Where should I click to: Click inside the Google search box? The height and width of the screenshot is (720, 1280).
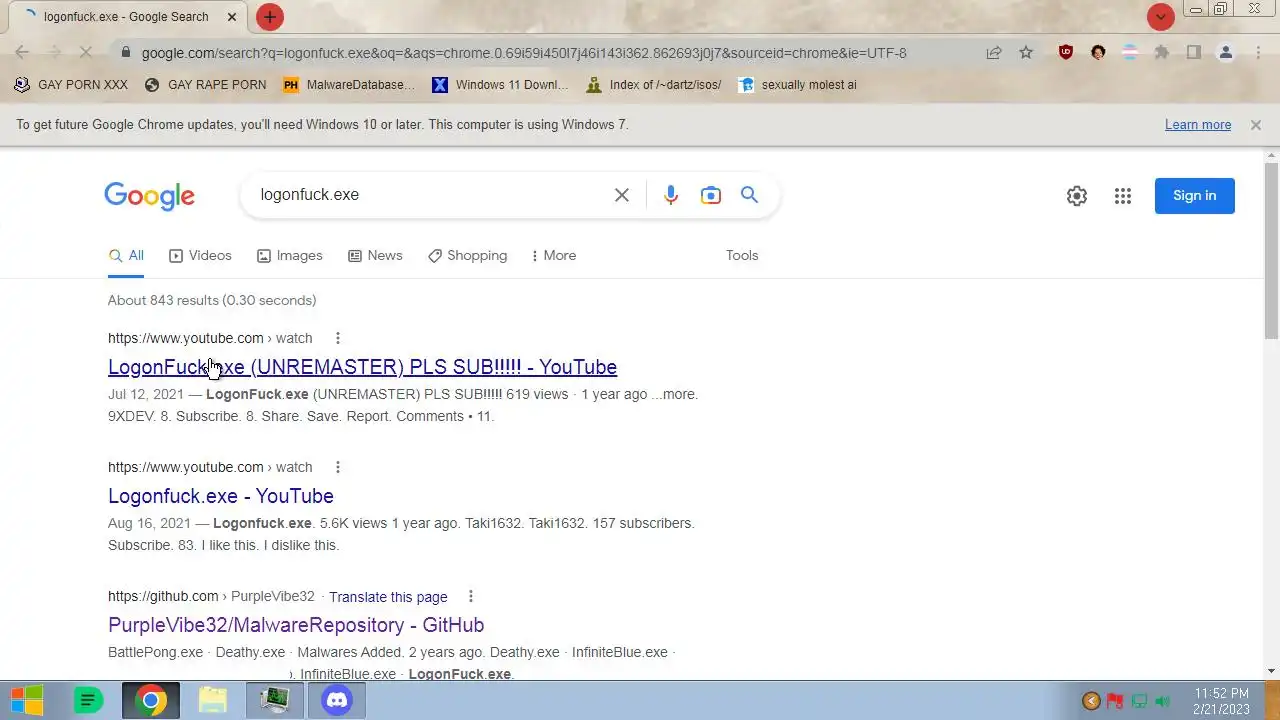(x=430, y=195)
